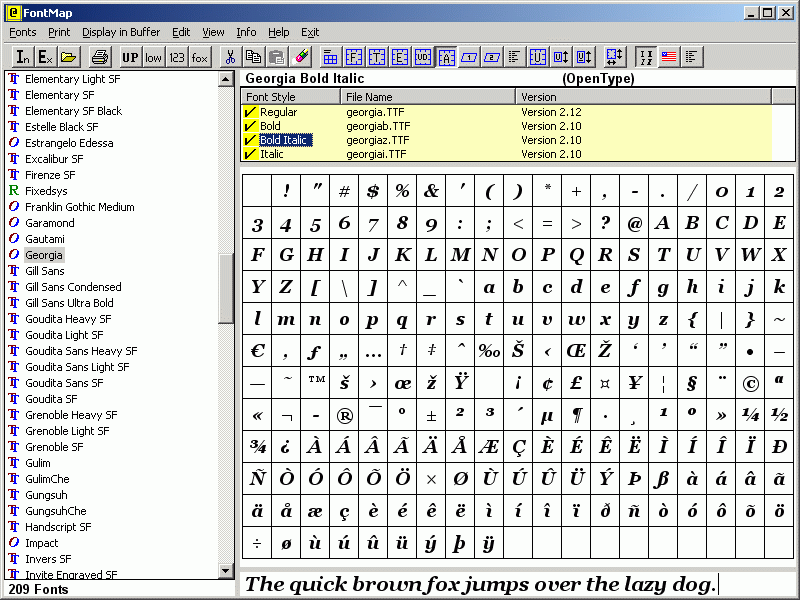800x600 pixels.
Task: Open the Display in Buffer menu
Action: click(121, 31)
